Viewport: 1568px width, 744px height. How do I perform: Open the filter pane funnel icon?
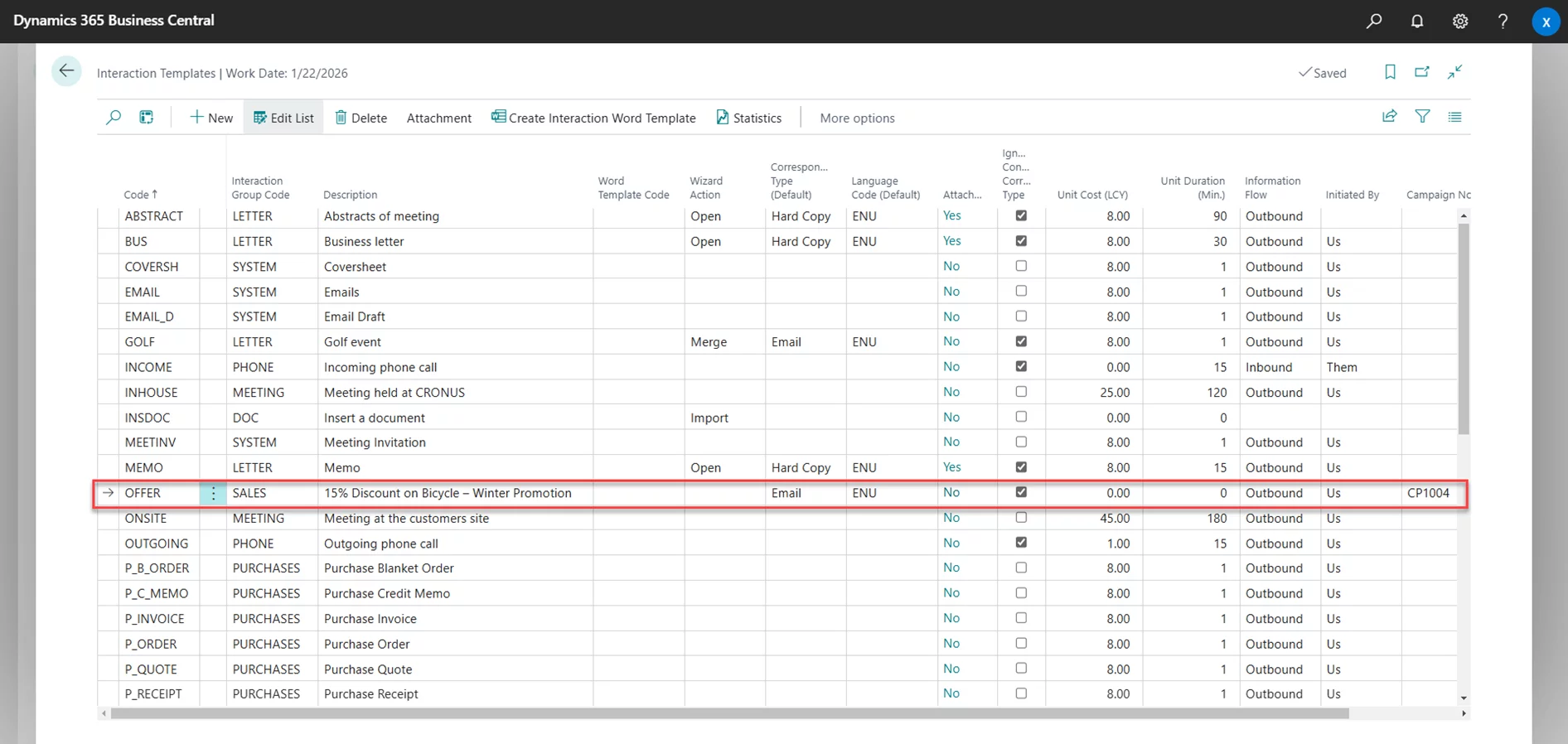(x=1422, y=117)
